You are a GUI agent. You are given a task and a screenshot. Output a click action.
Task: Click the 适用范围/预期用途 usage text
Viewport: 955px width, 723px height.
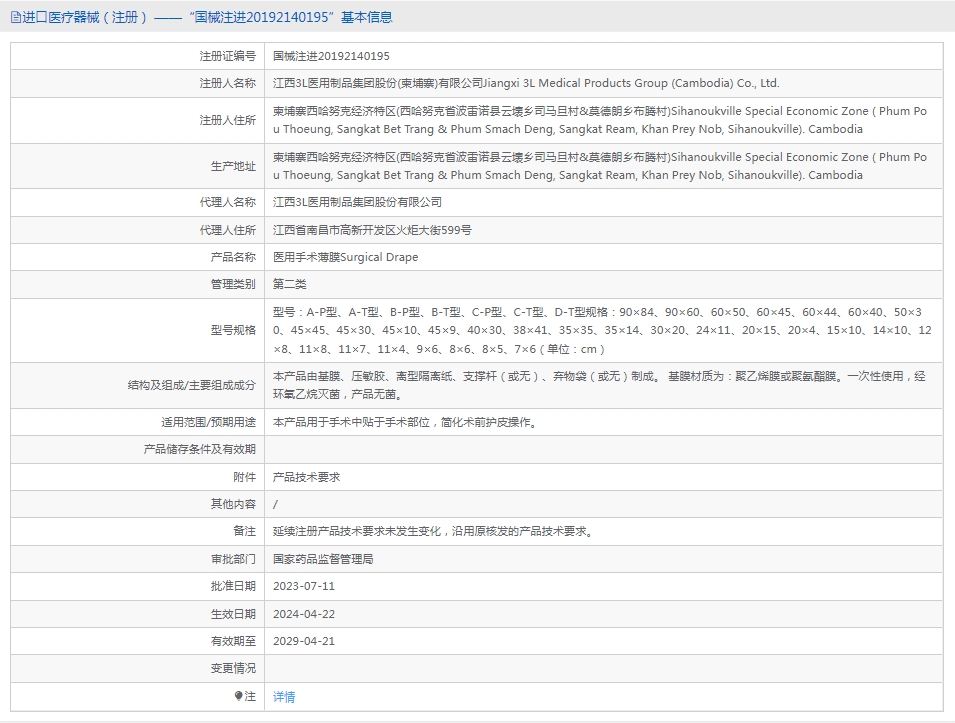(407, 422)
